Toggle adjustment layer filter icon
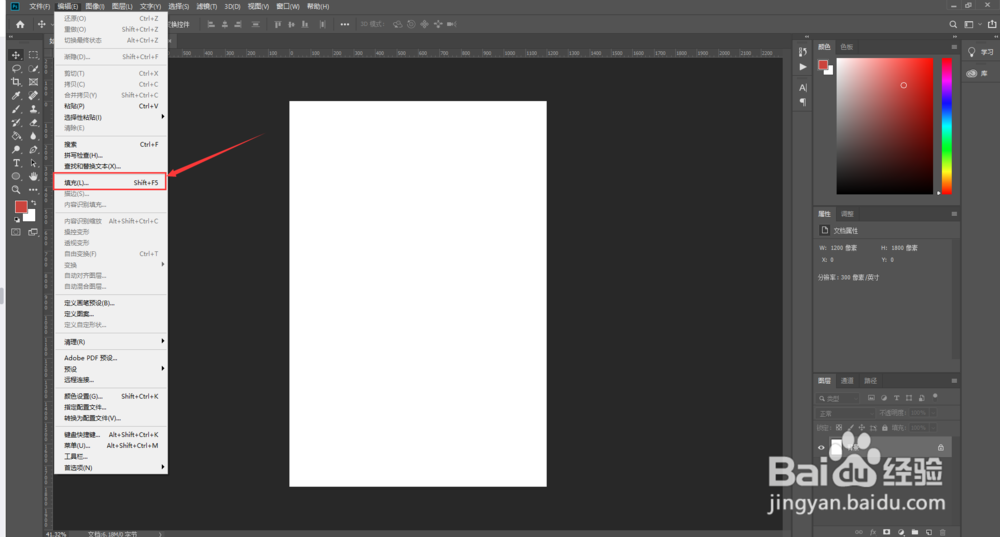Viewport: 1000px width, 537px height. [884, 398]
